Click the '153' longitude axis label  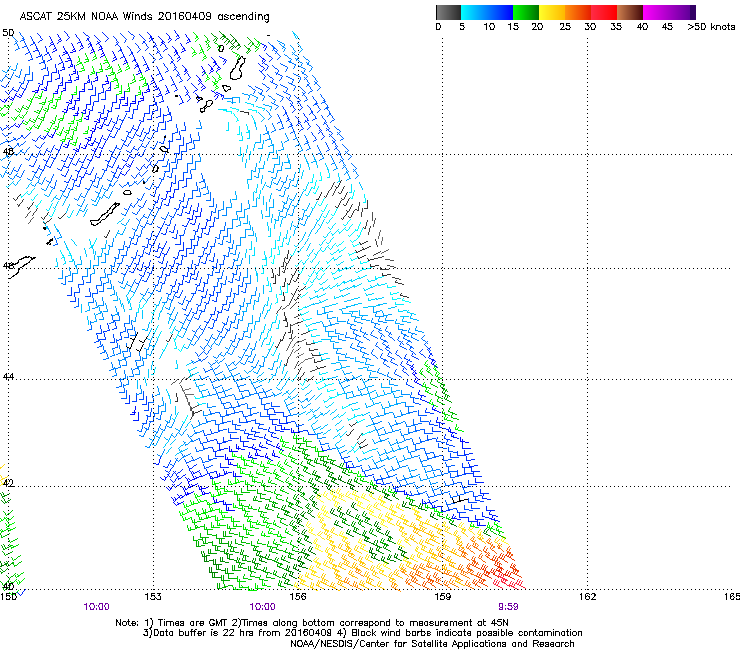coord(153,597)
